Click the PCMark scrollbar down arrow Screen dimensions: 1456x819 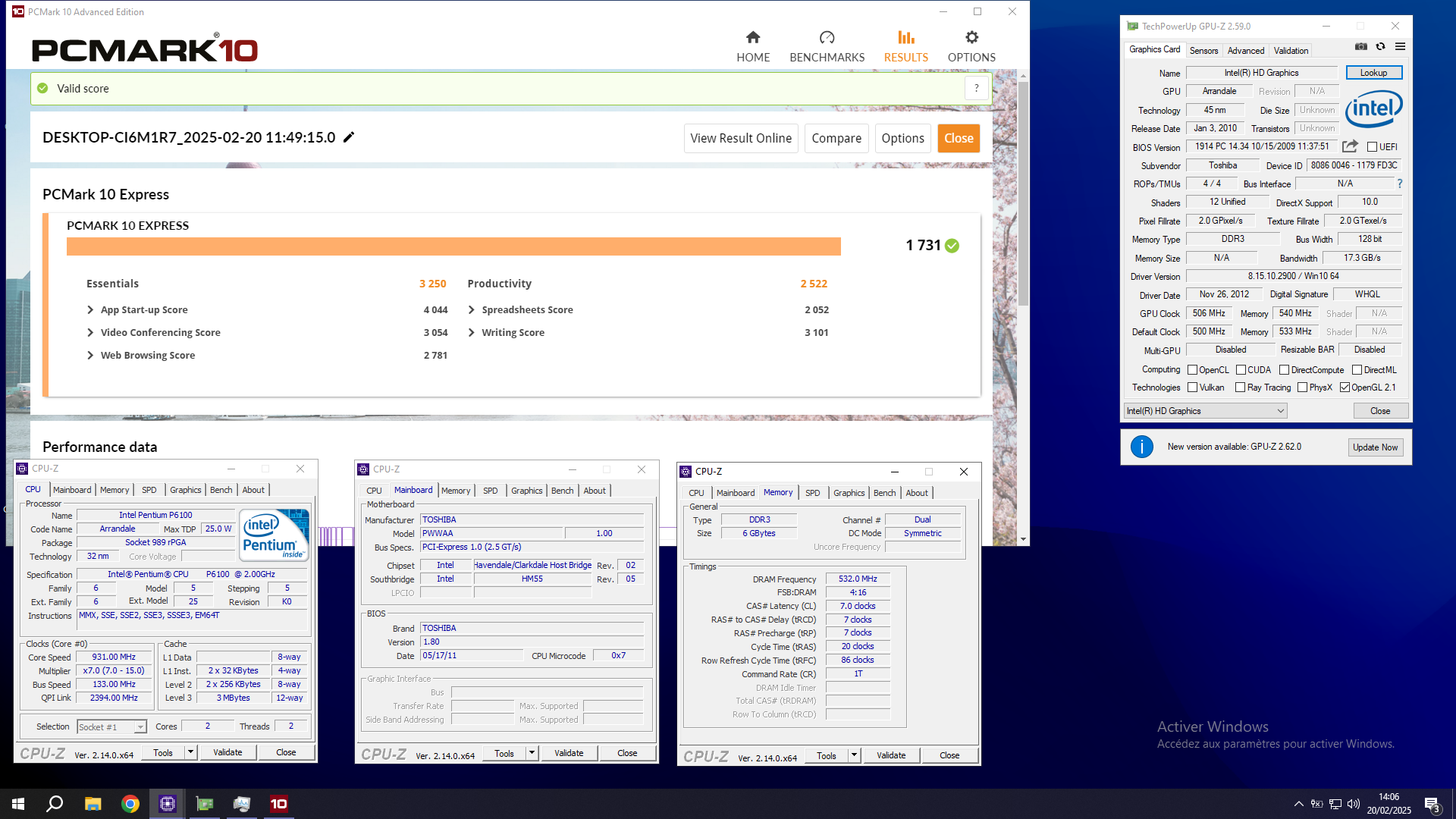pos(1023,539)
